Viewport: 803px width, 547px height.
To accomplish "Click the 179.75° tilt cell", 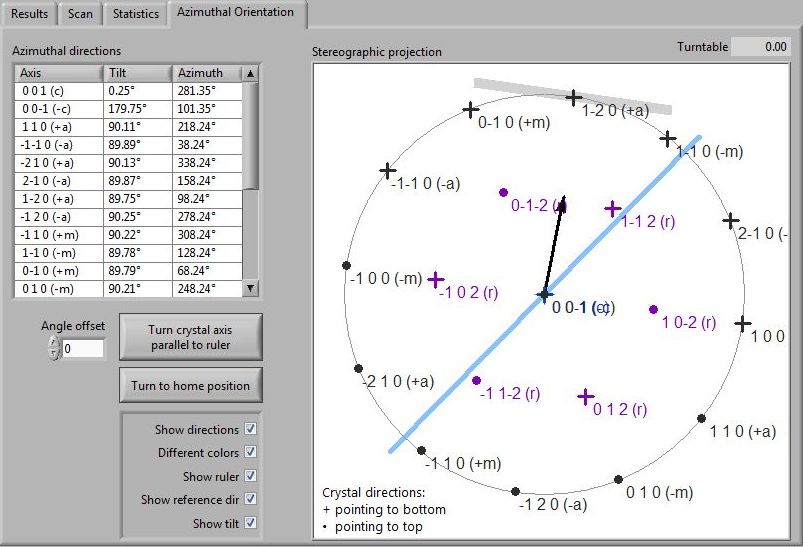I will point(138,109).
